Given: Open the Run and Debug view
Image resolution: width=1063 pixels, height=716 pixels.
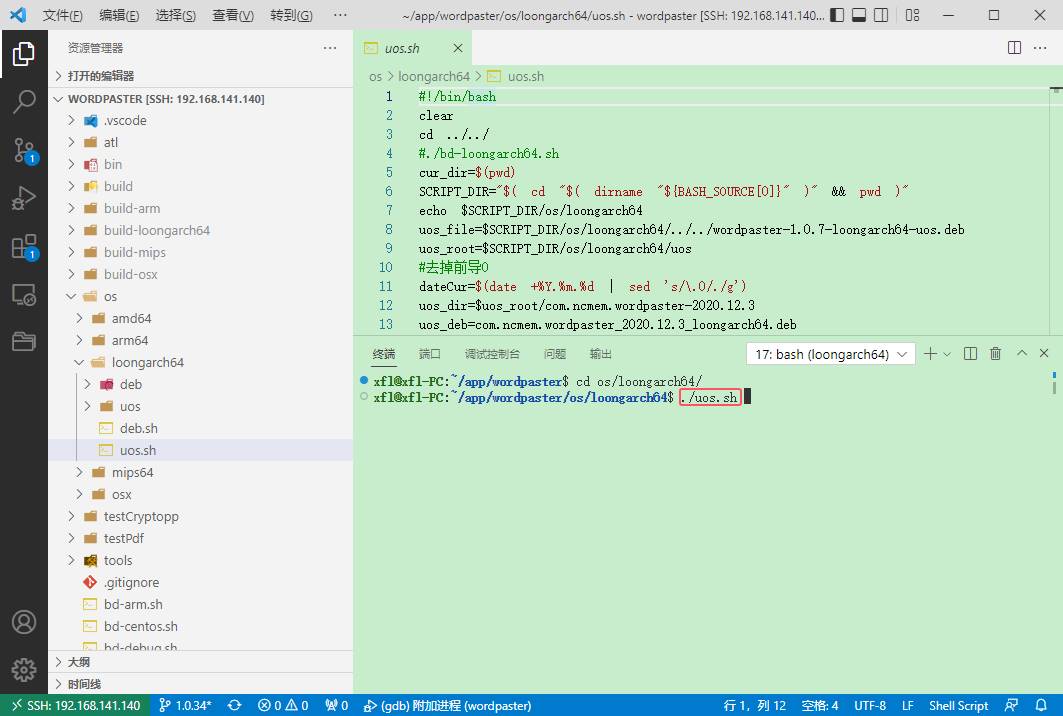Looking at the screenshot, I should (x=24, y=198).
